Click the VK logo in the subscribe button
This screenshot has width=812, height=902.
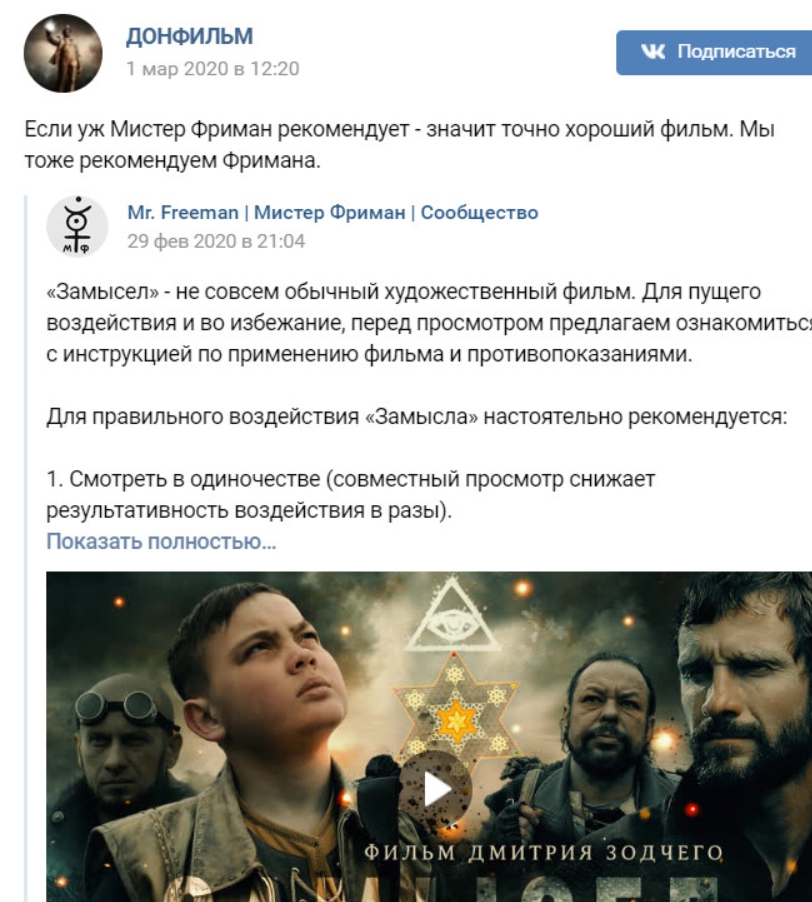coord(653,52)
